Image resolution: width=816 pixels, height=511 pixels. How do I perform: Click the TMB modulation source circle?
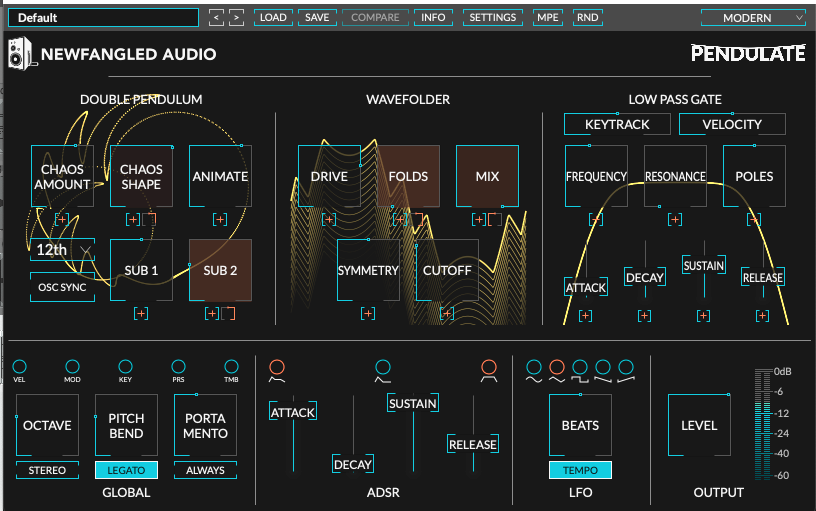(232, 367)
